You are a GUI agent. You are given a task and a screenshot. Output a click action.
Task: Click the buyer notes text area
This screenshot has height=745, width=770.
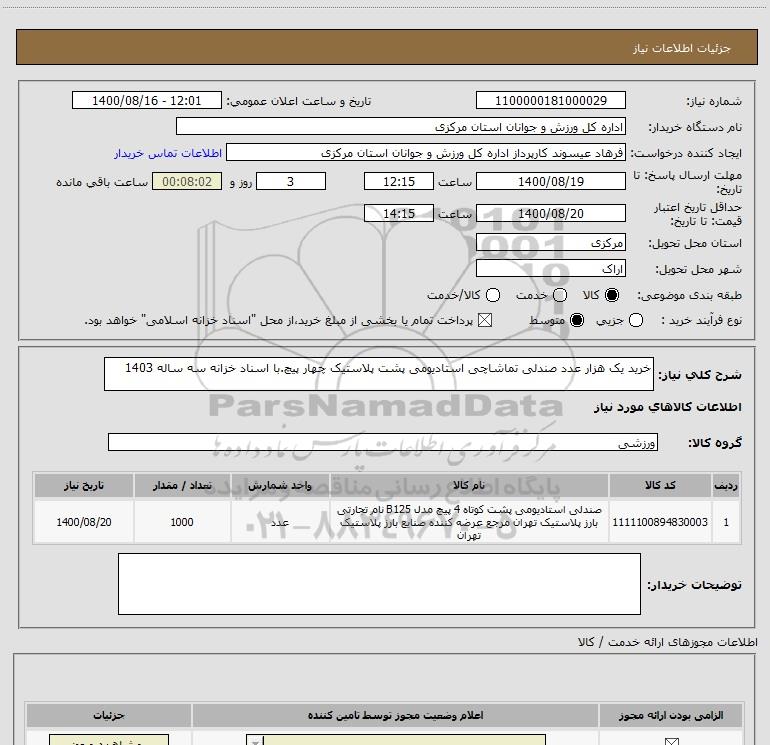pyautogui.click(x=379, y=584)
